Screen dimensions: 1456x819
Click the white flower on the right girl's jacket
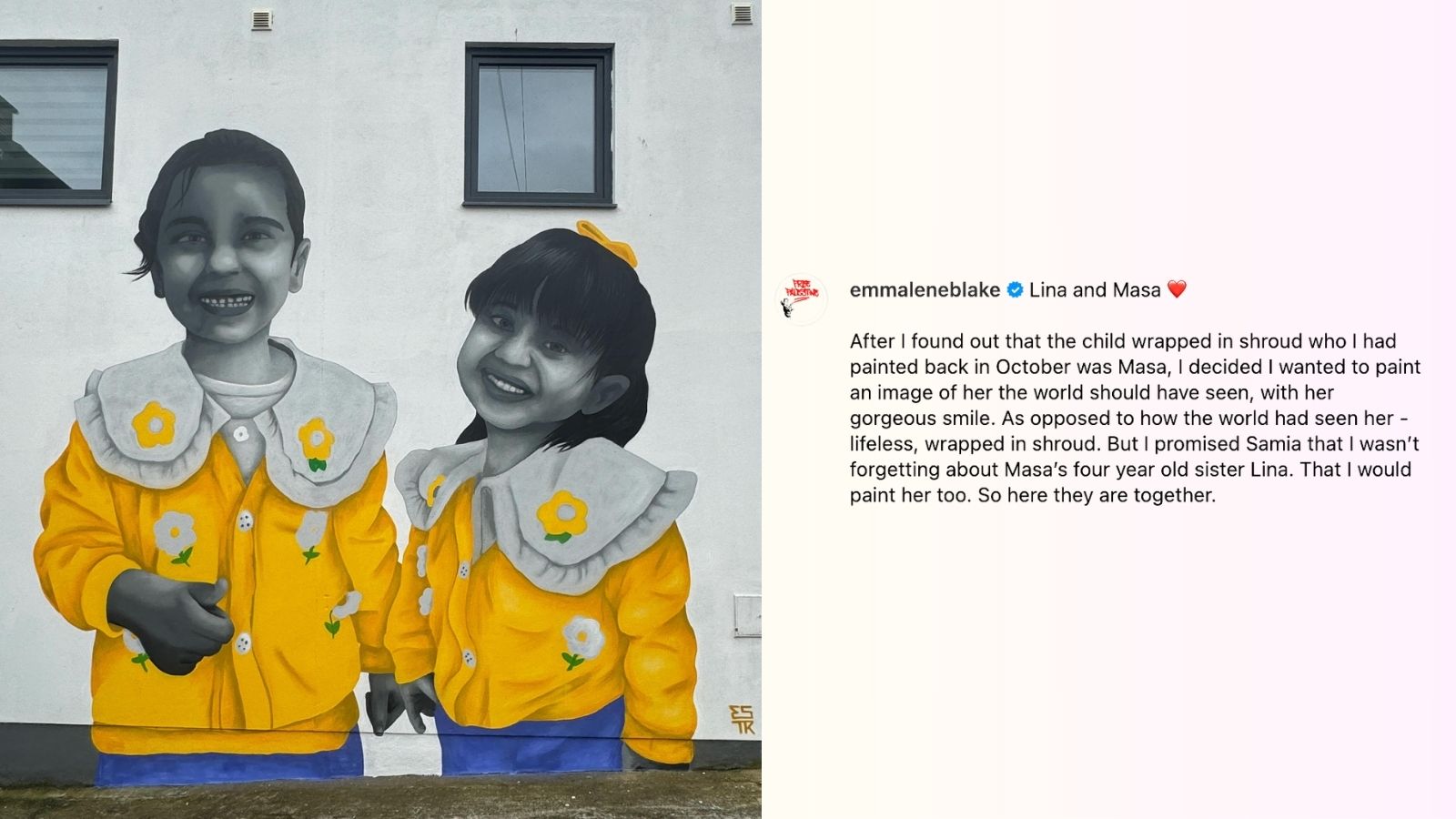click(581, 640)
